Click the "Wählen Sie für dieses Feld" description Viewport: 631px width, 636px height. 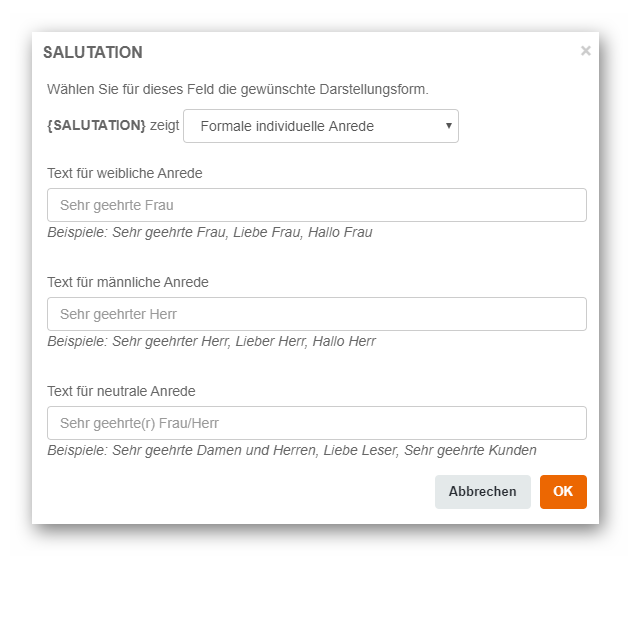[238, 89]
